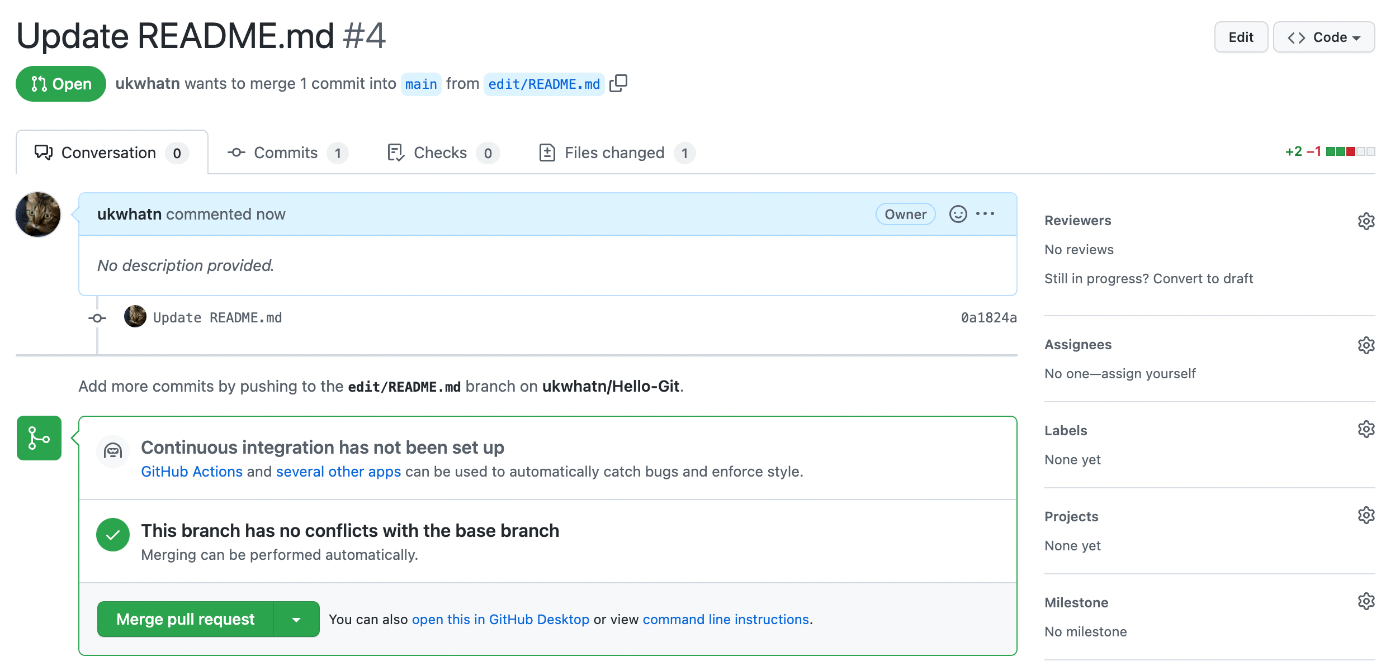The width and height of the screenshot is (1400, 666).
Task: Click the smiley reaction icon on the comment
Action: pos(958,214)
